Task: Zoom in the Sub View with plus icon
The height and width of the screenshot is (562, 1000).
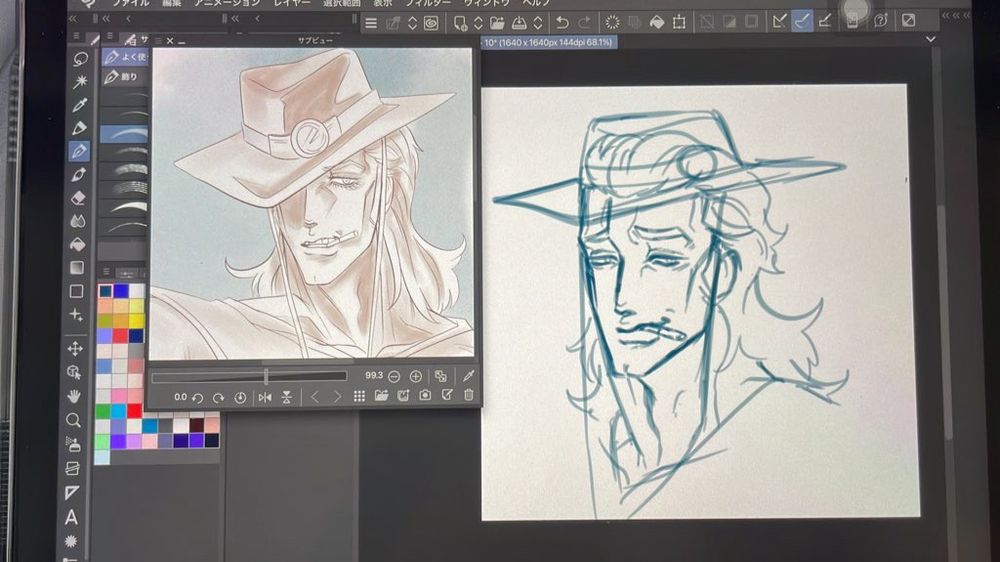Action: click(x=416, y=376)
